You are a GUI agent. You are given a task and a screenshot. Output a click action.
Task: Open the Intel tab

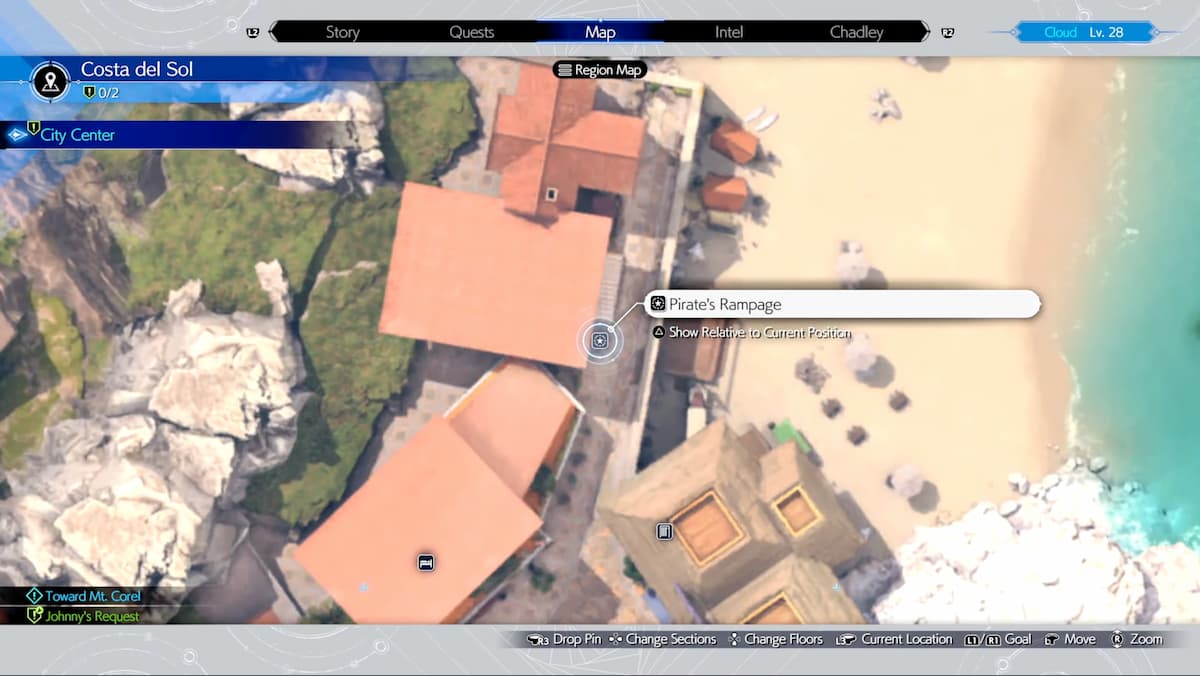[x=728, y=32]
